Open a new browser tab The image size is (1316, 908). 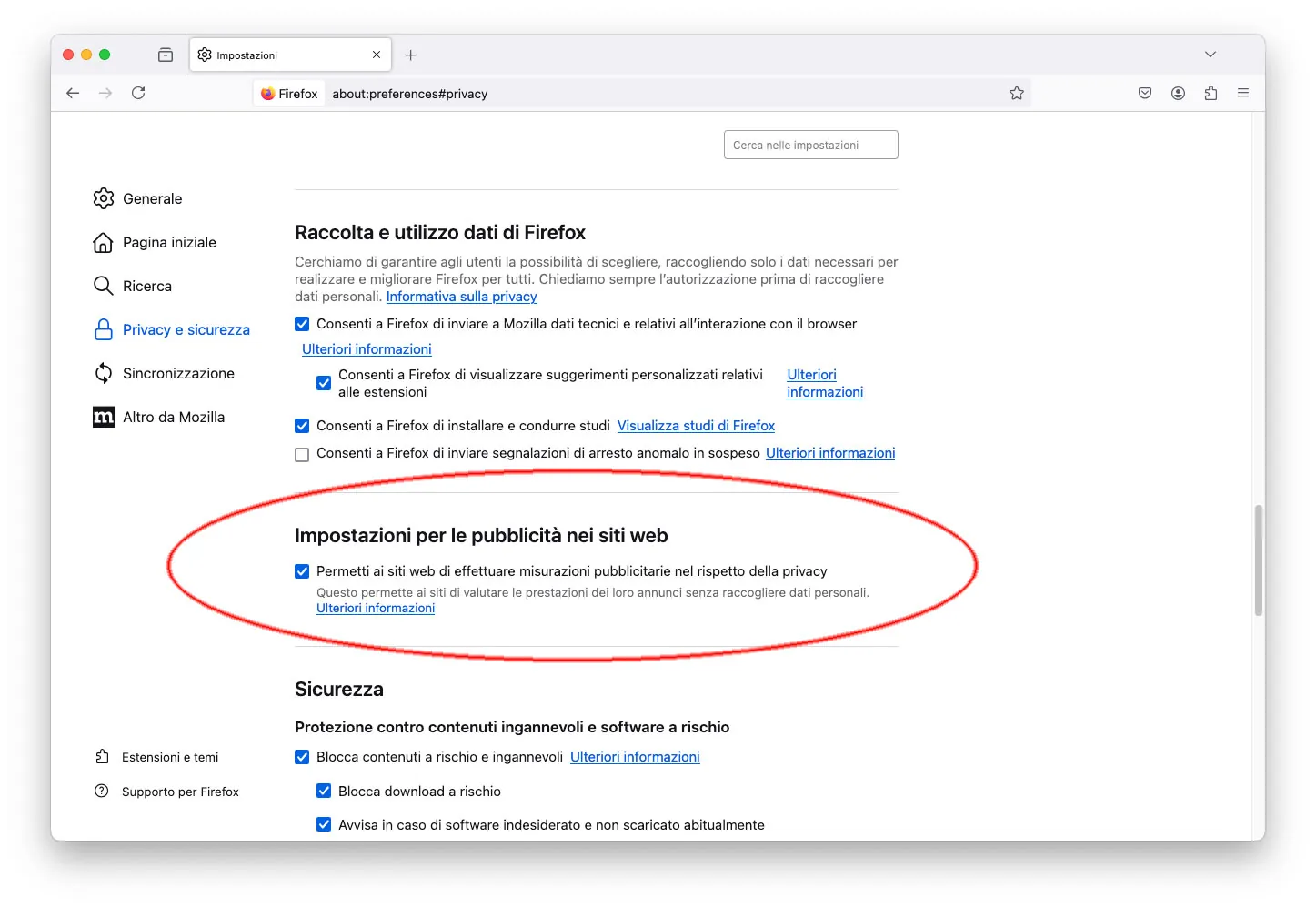[410, 55]
